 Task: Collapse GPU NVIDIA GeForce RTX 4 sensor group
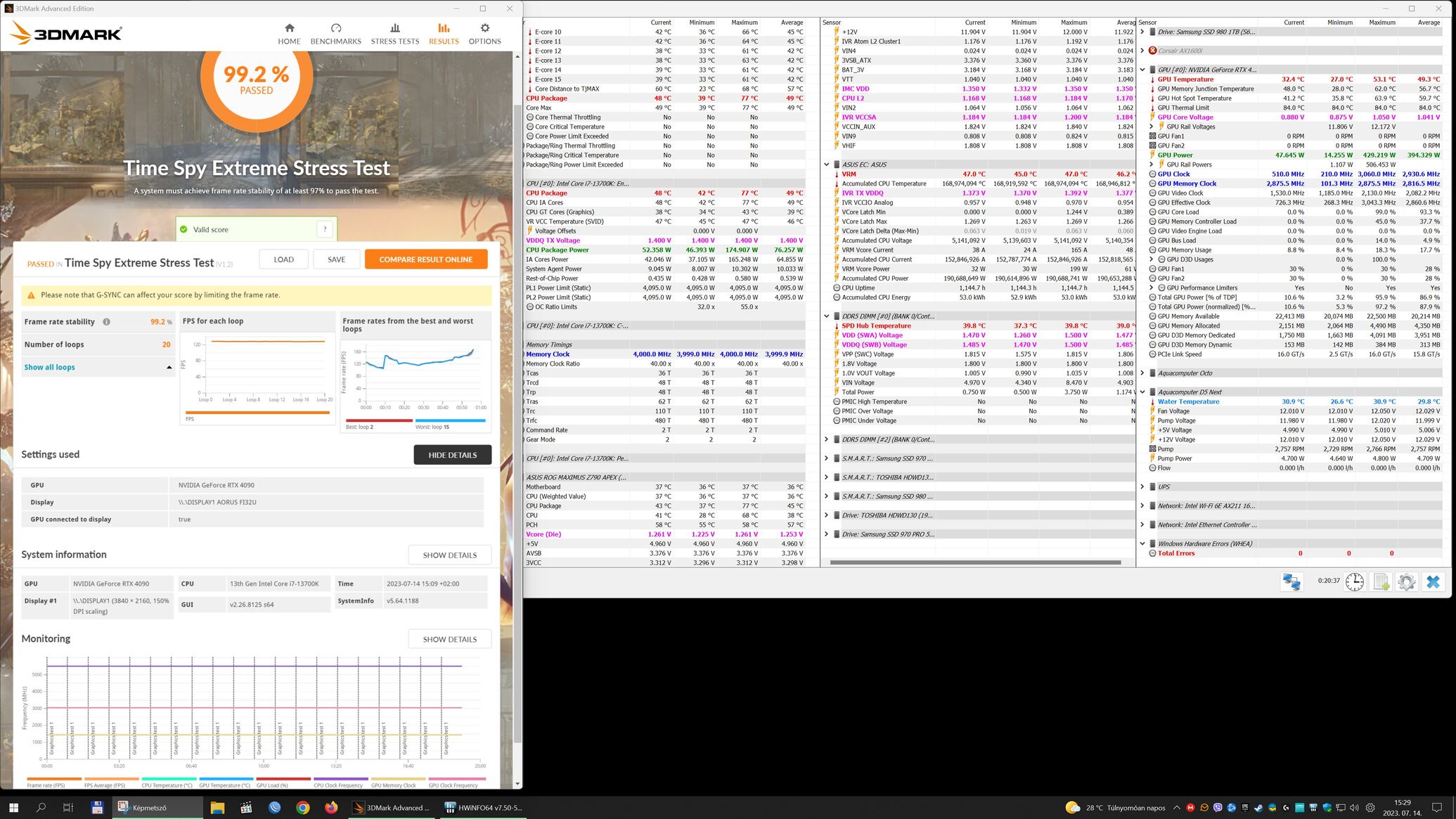(x=1142, y=70)
